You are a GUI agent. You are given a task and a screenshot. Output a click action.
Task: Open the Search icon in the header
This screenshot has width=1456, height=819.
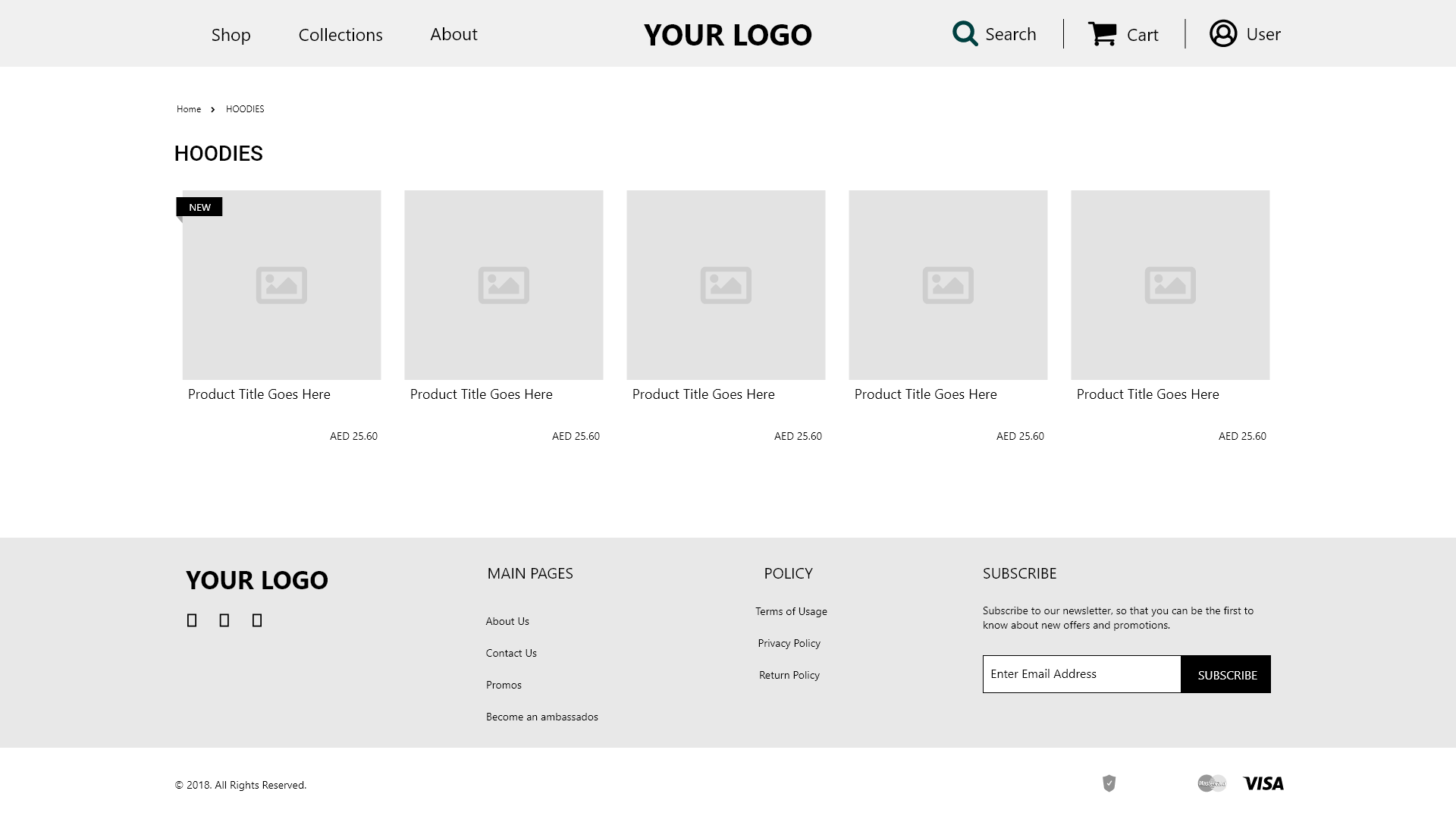click(x=964, y=33)
